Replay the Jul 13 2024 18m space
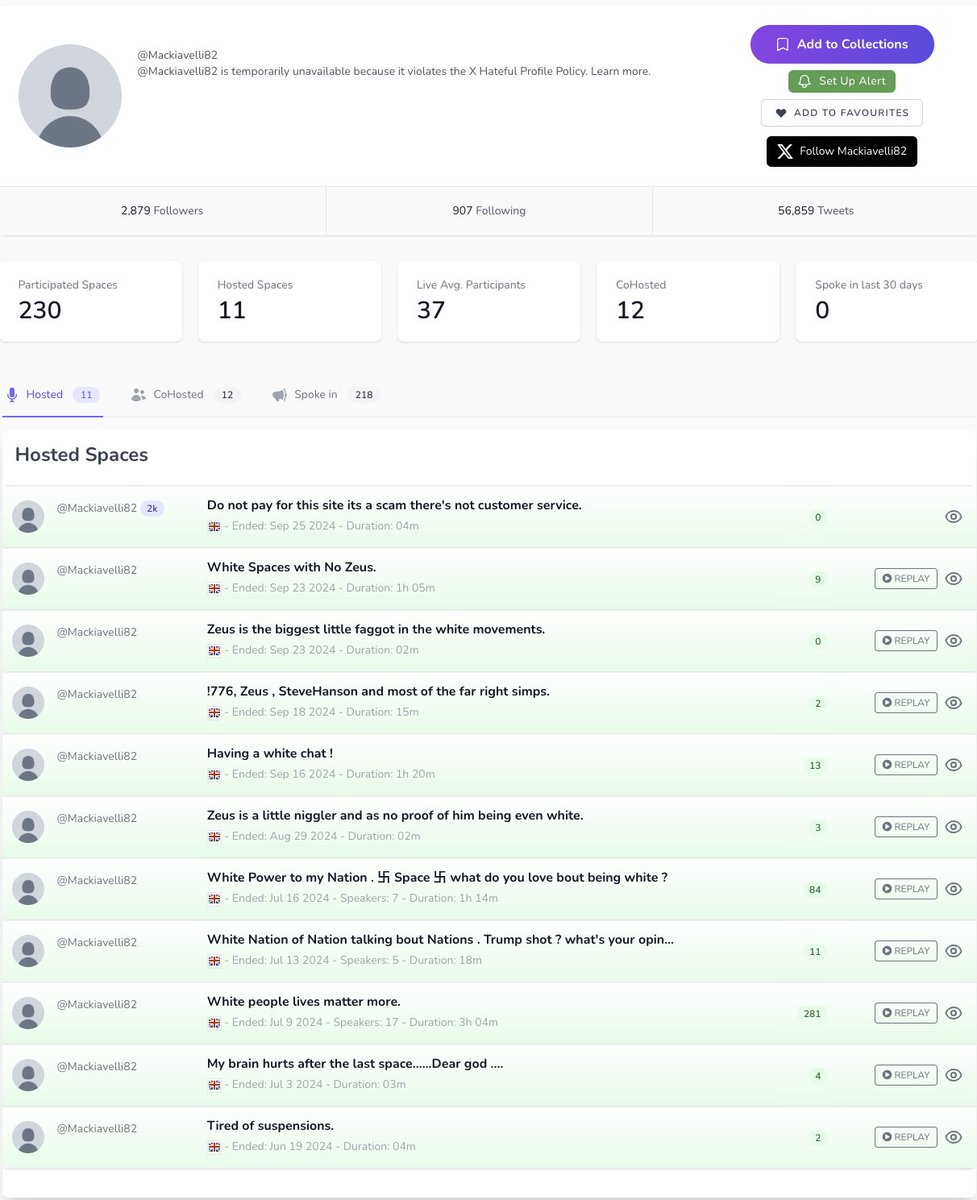The height and width of the screenshot is (1200, 977). 906,951
